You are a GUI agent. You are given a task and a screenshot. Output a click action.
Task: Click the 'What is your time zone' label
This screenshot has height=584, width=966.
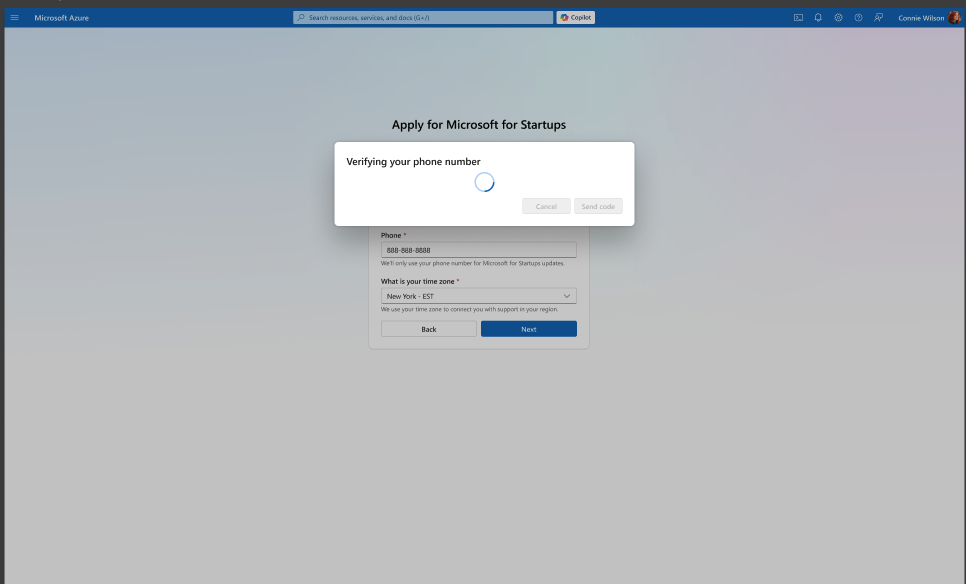418,281
